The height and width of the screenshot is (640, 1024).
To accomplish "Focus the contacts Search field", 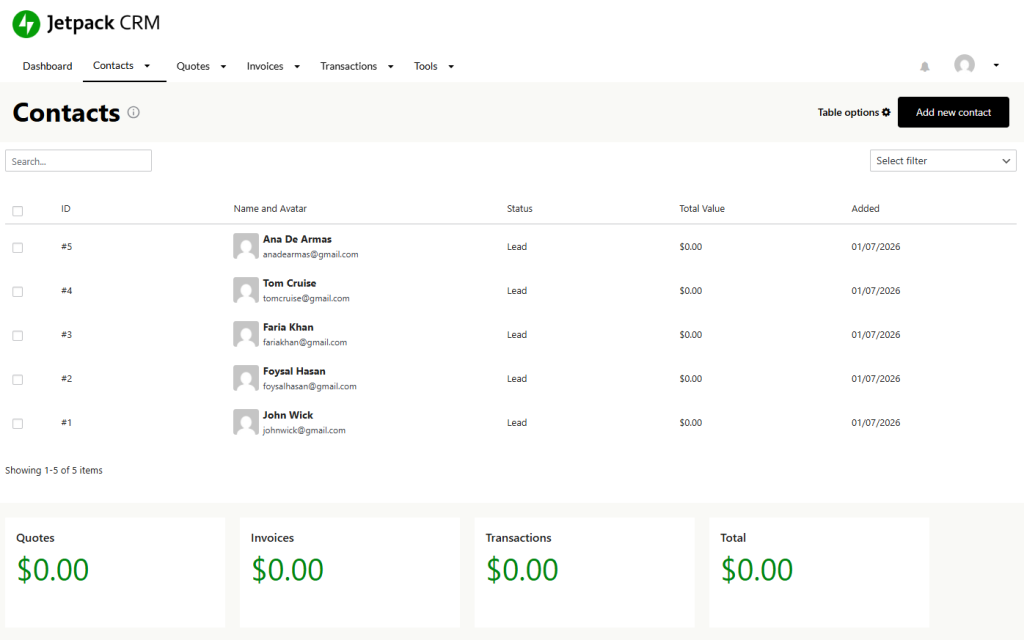I will point(78,161).
